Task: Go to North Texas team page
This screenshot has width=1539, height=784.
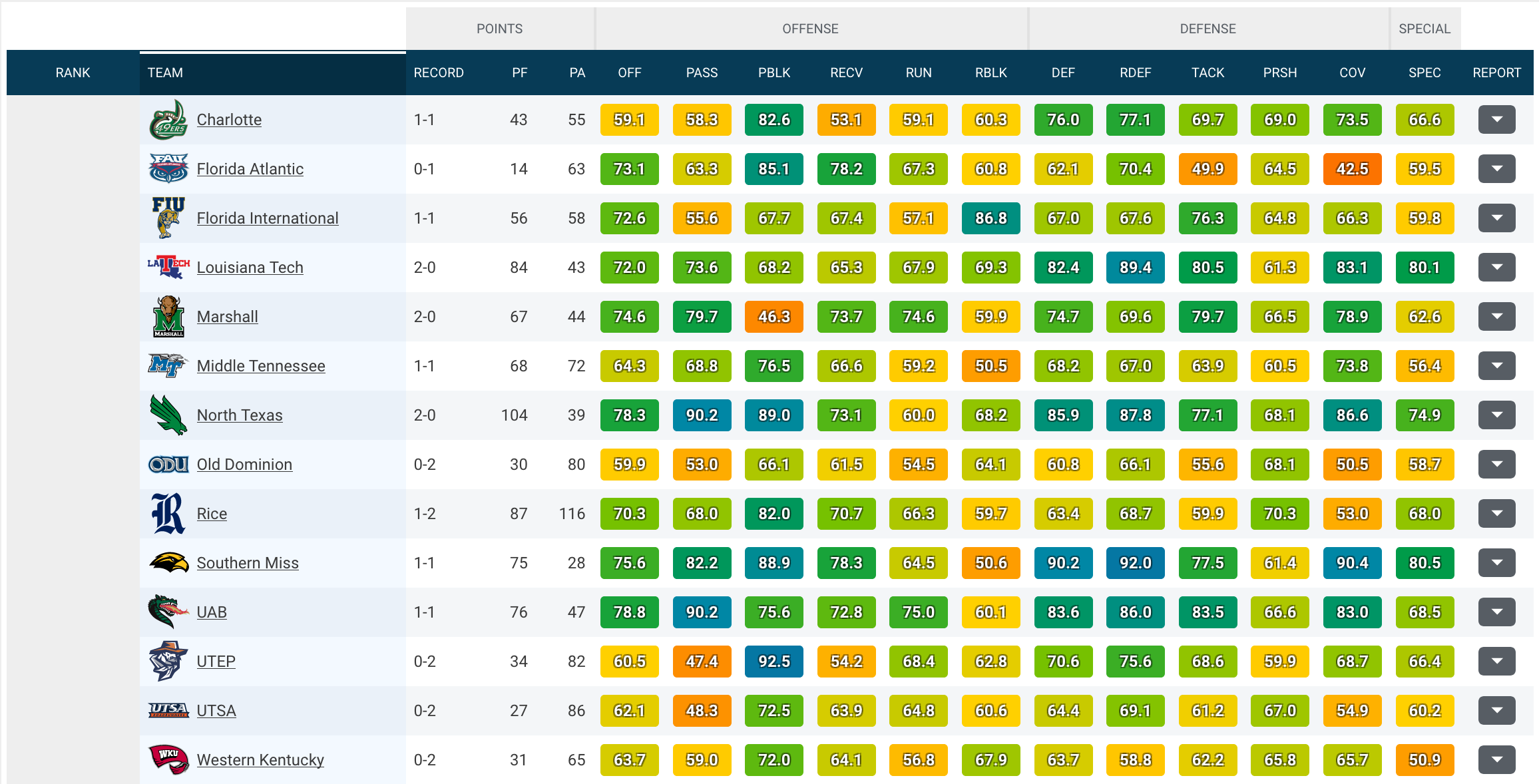Action: (x=240, y=415)
